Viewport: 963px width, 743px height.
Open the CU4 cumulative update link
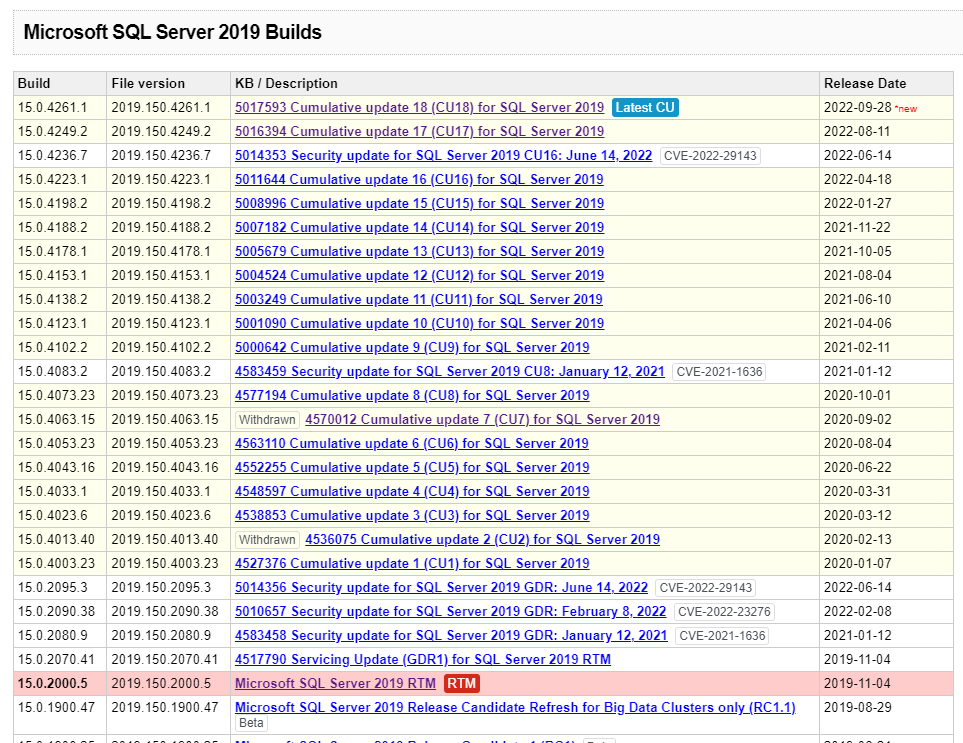click(x=412, y=491)
